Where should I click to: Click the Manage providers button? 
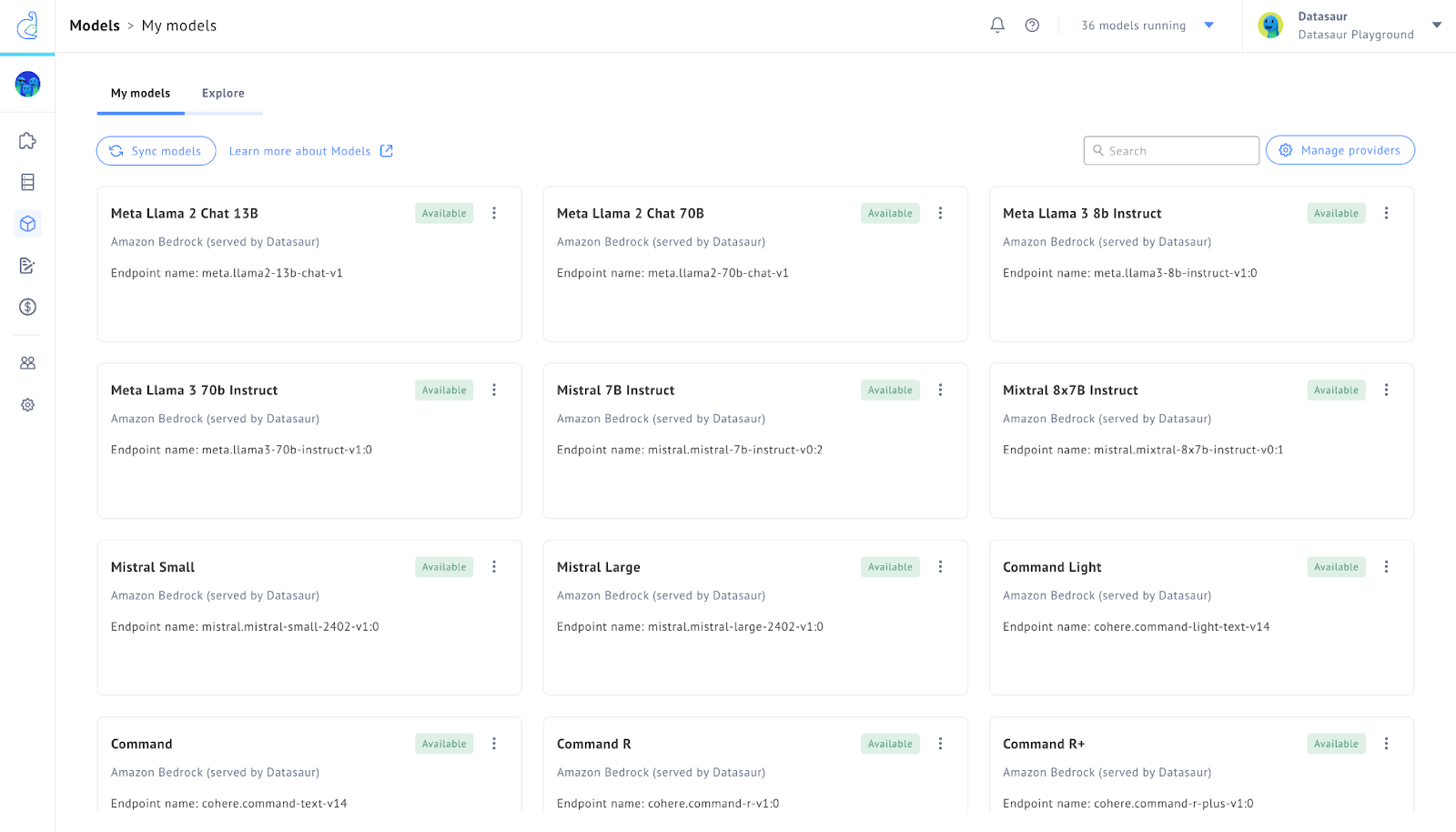1340,150
